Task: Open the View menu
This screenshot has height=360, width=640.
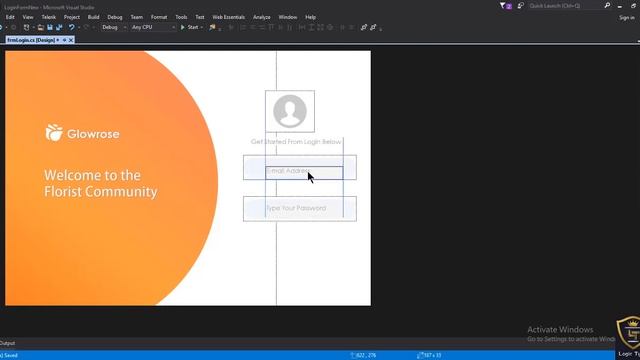Action: (28, 17)
